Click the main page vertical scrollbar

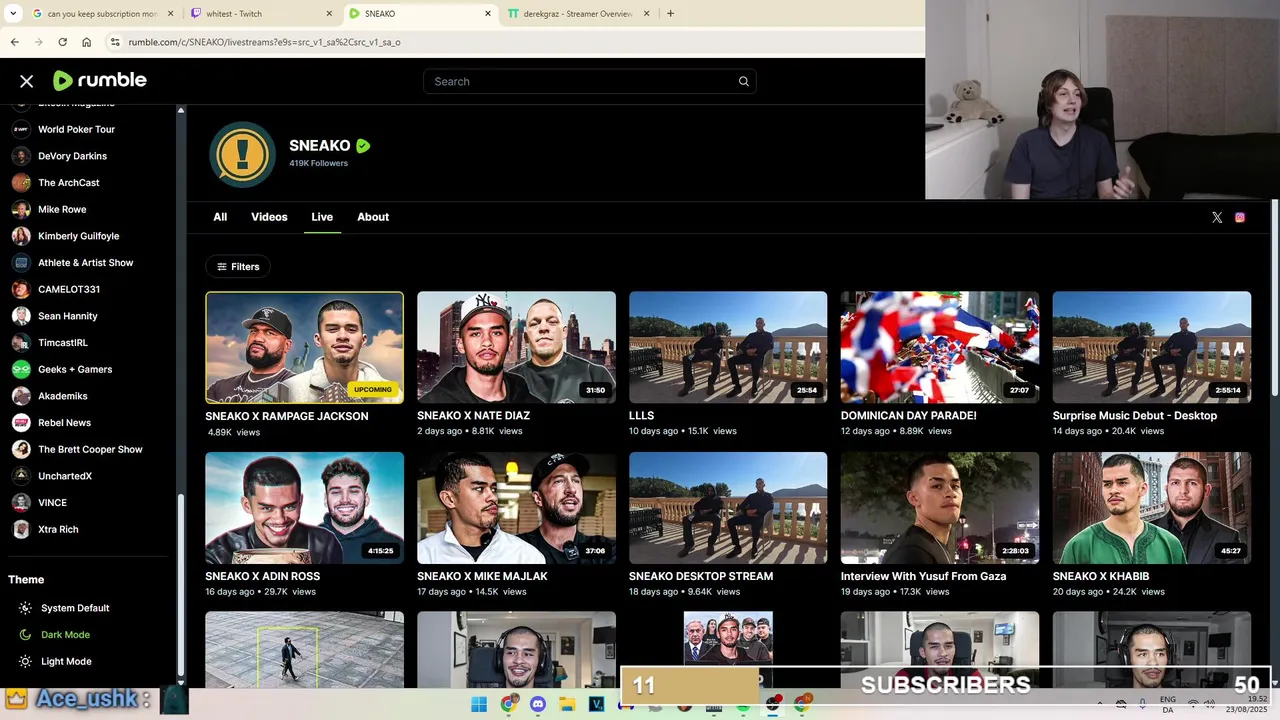coord(1274,300)
